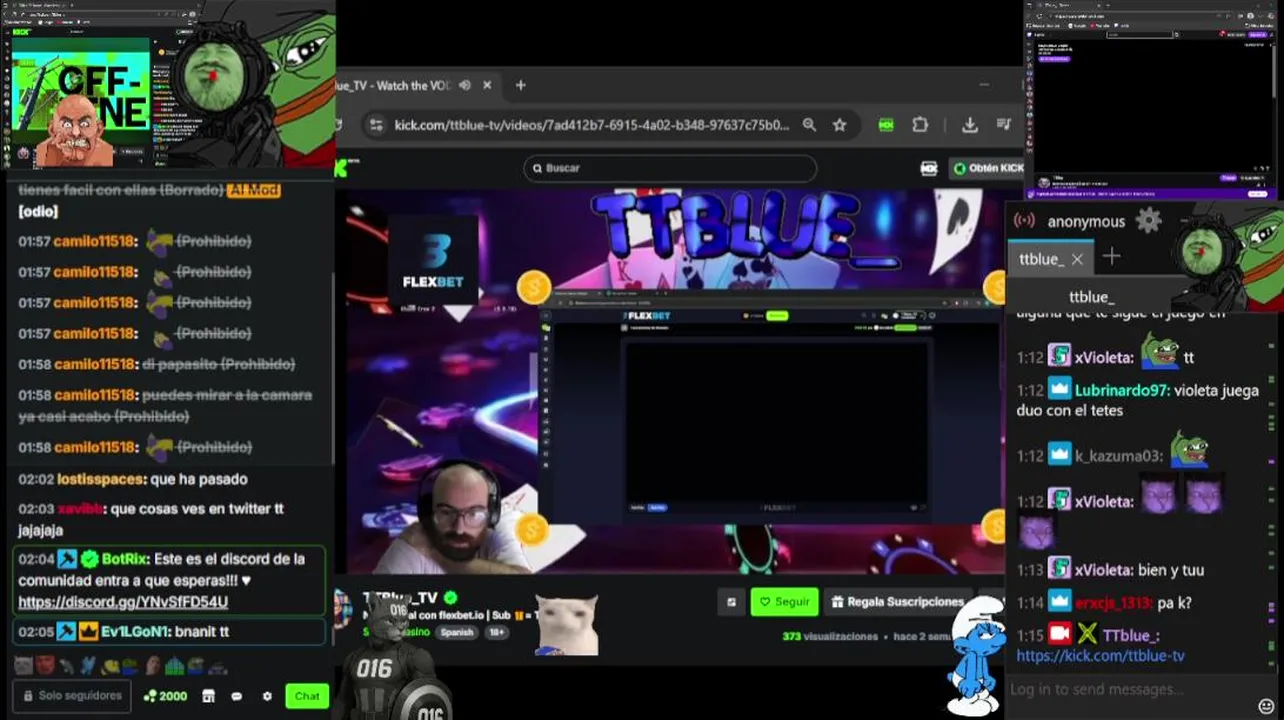Viewport: 1284px width, 720px height.
Task: Open a new browser tab
Action: (x=520, y=85)
